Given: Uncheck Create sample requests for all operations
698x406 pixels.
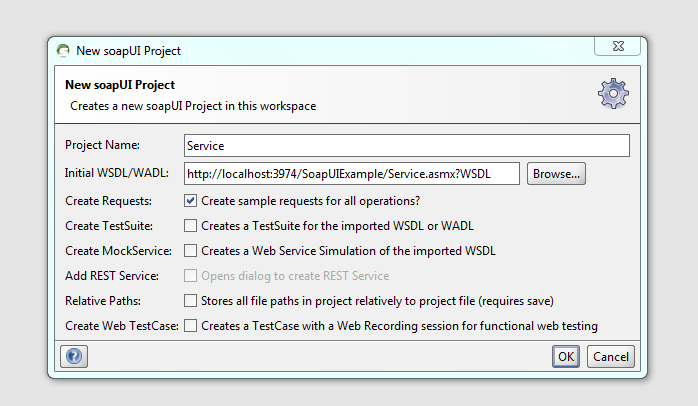Looking at the screenshot, I should pos(191,200).
